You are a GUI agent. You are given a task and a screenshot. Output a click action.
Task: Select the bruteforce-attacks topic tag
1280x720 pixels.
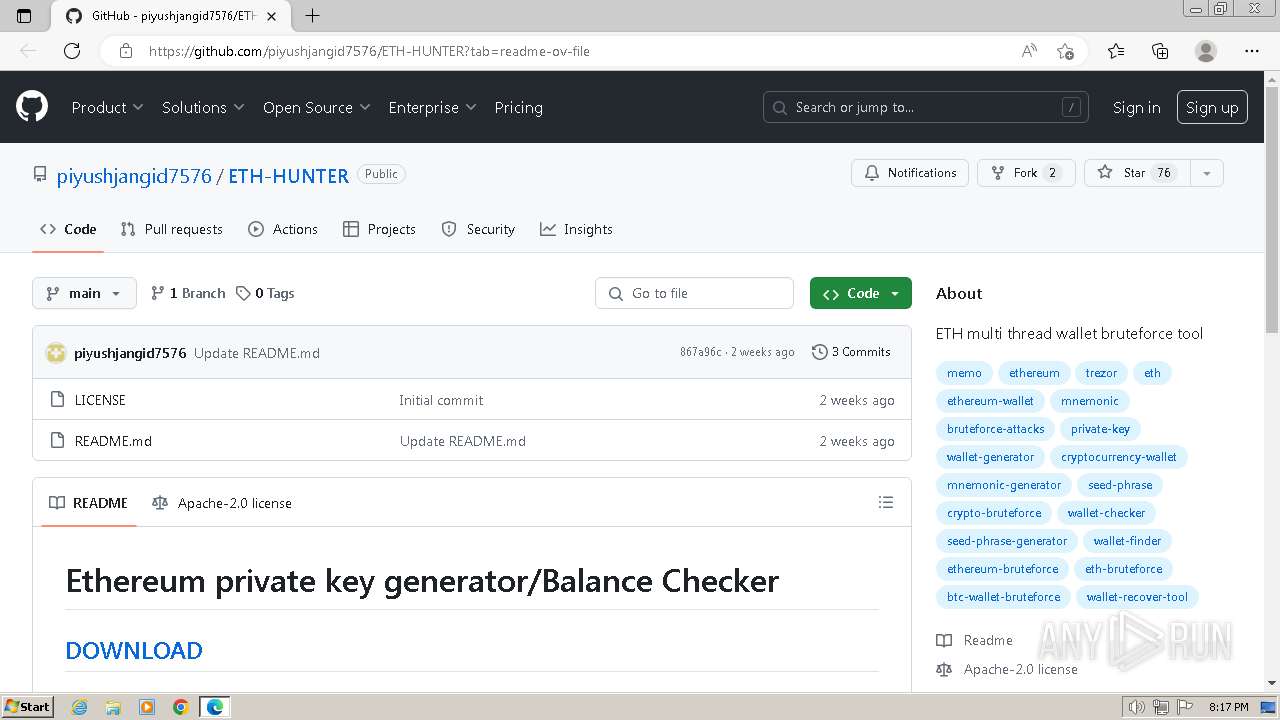pyautogui.click(x=996, y=429)
